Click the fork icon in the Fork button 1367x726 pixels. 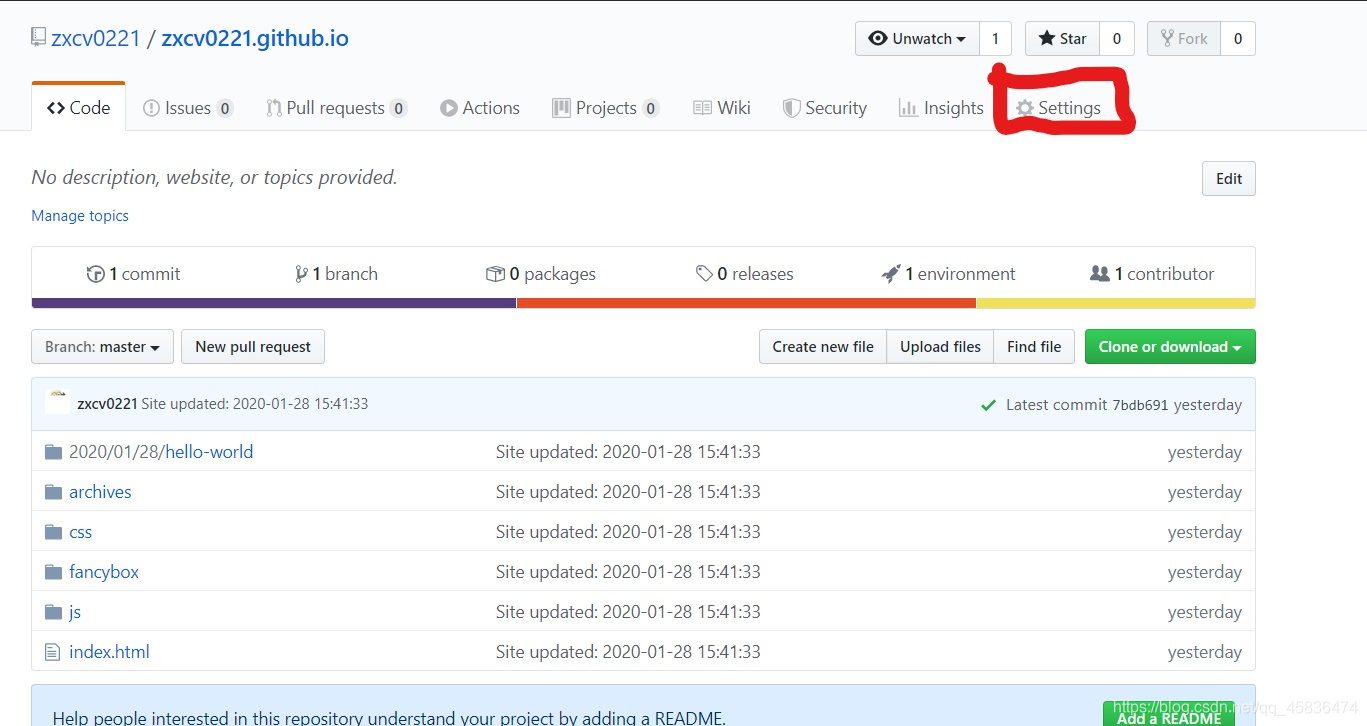1167,38
